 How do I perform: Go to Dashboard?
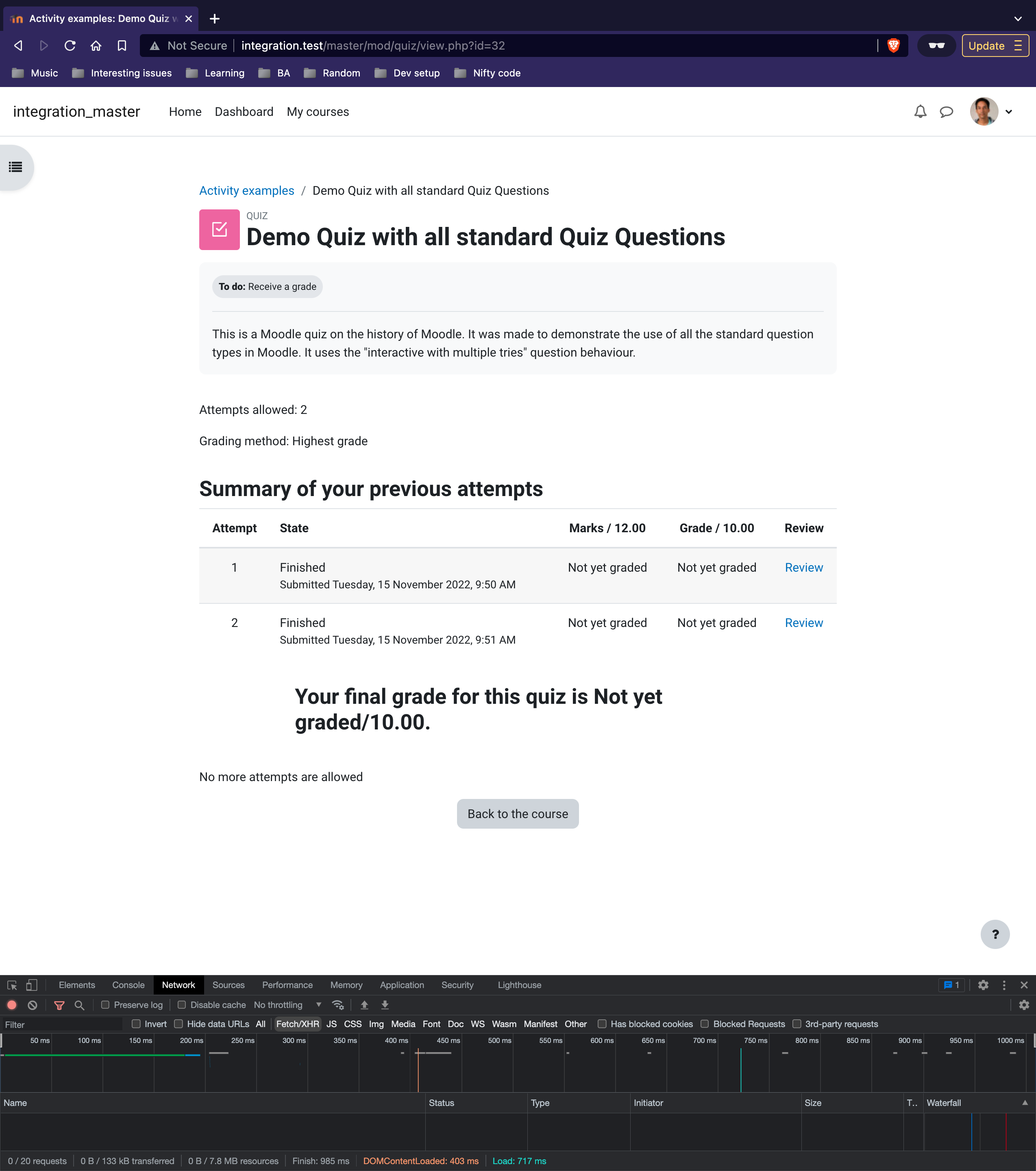(244, 112)
